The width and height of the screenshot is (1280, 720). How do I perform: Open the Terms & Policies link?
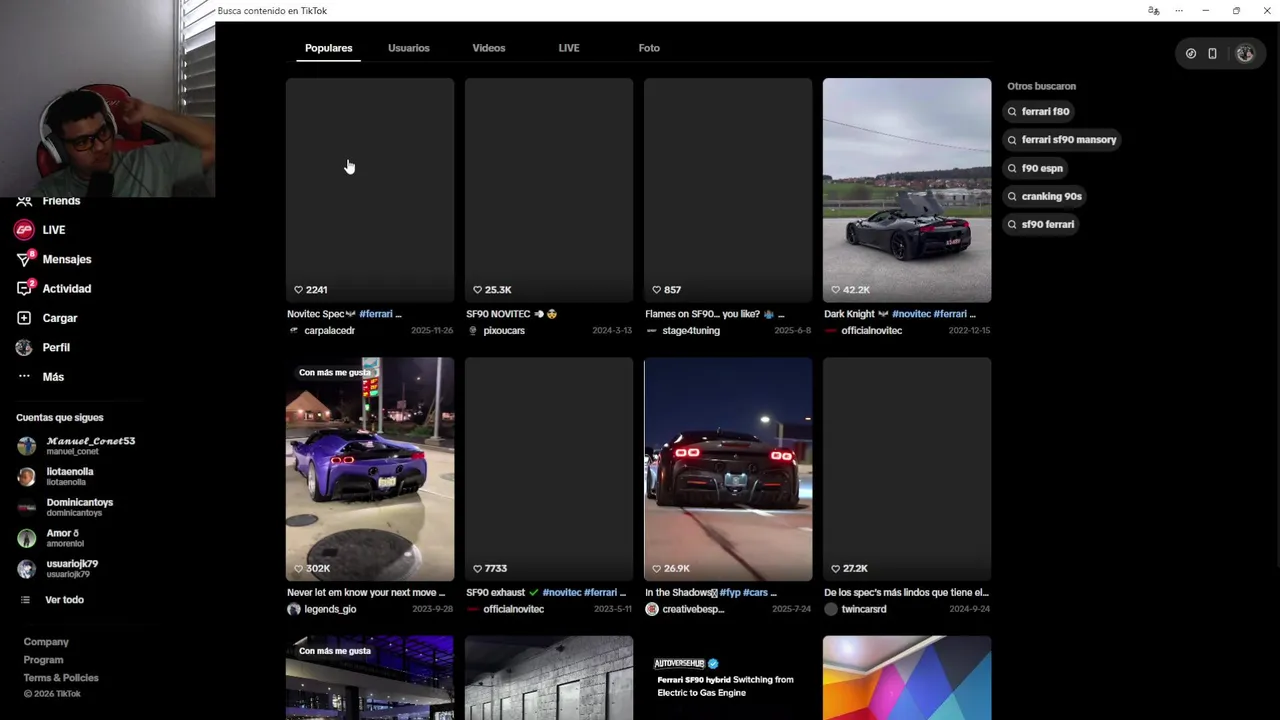point(61,678)
